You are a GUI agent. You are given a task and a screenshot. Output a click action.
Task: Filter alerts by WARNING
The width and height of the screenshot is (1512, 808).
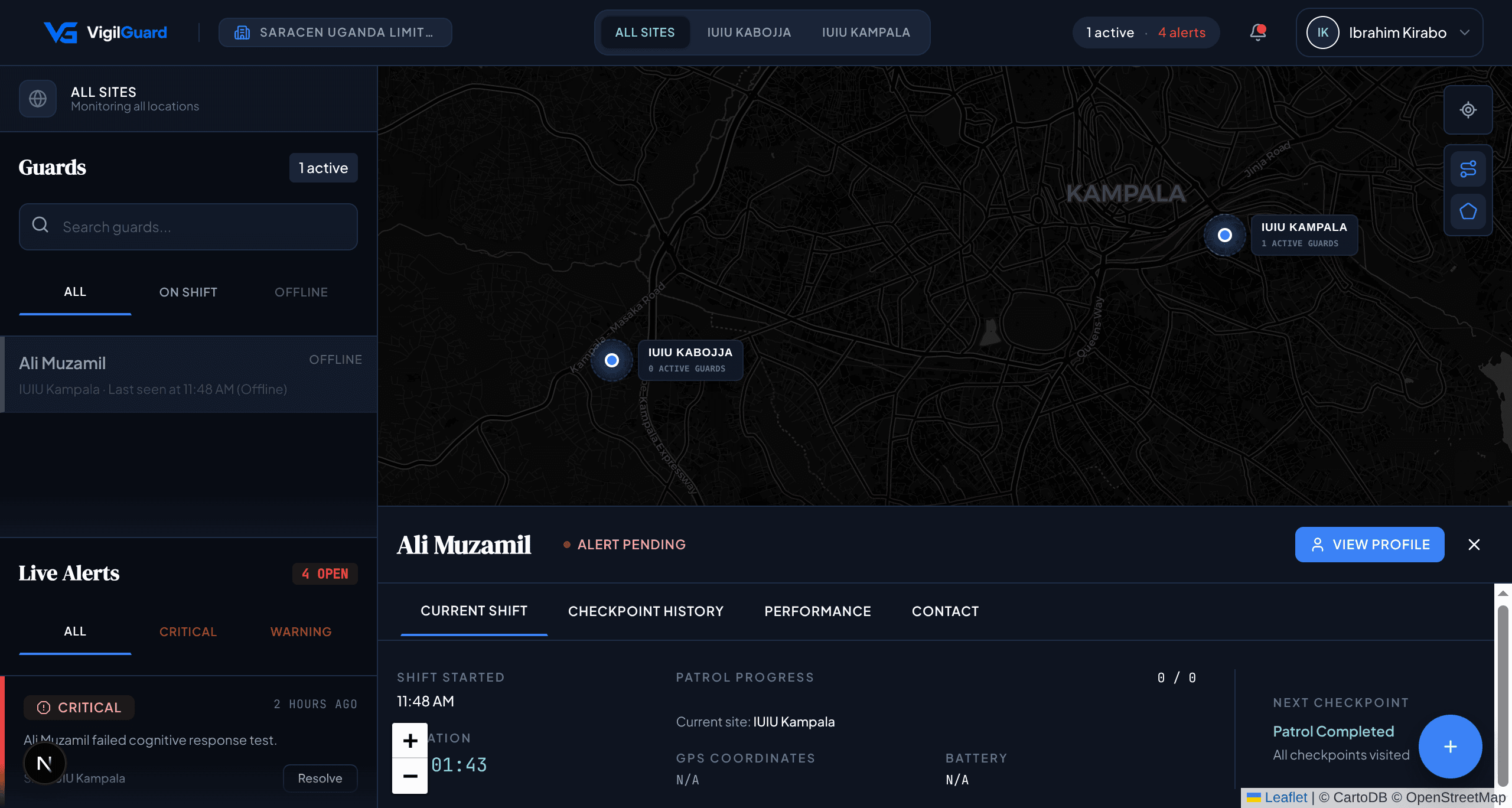[x=301, y=631]
